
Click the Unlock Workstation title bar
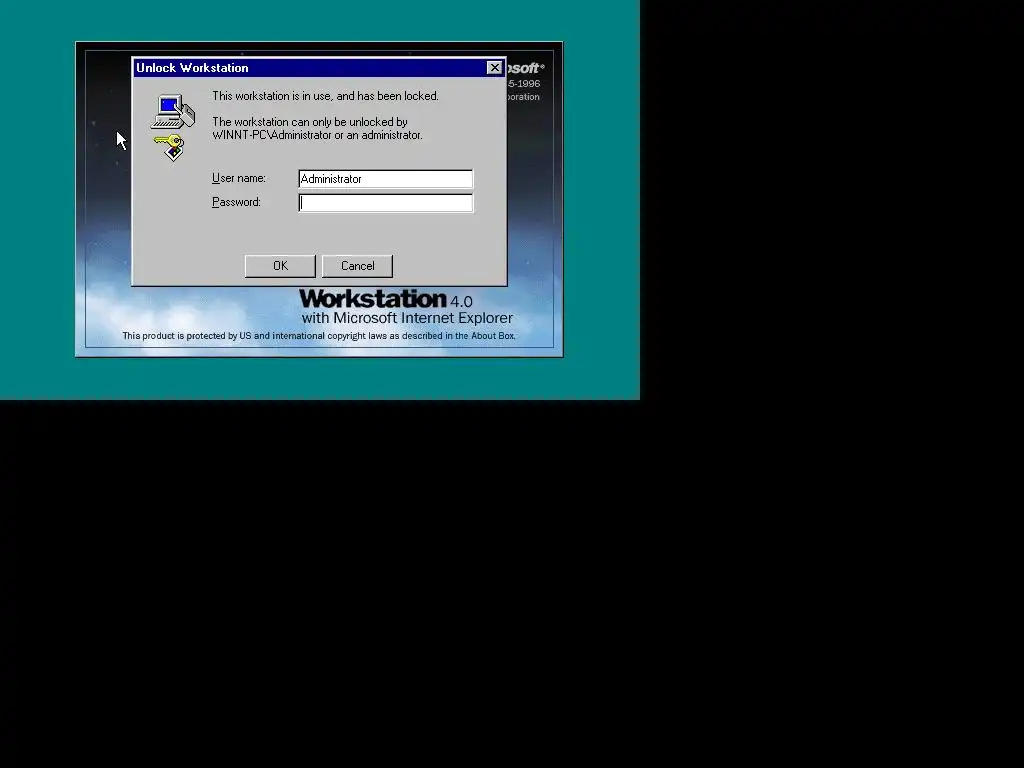point(319,68)
